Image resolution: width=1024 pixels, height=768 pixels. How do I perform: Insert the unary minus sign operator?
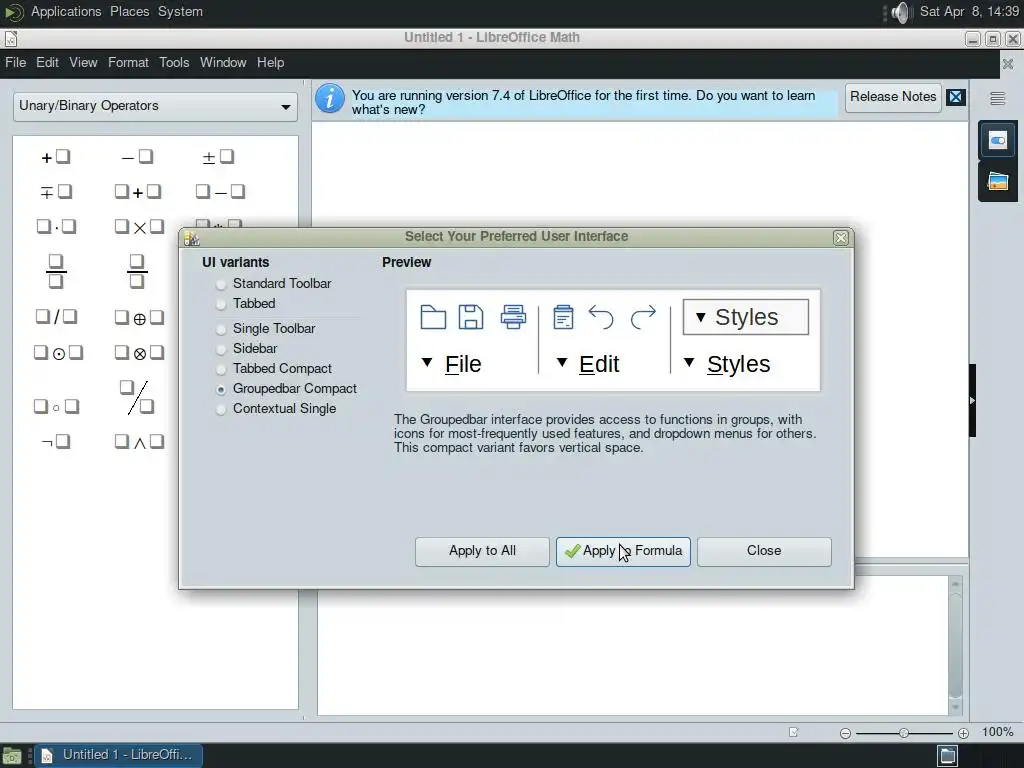tap(137, 157)
